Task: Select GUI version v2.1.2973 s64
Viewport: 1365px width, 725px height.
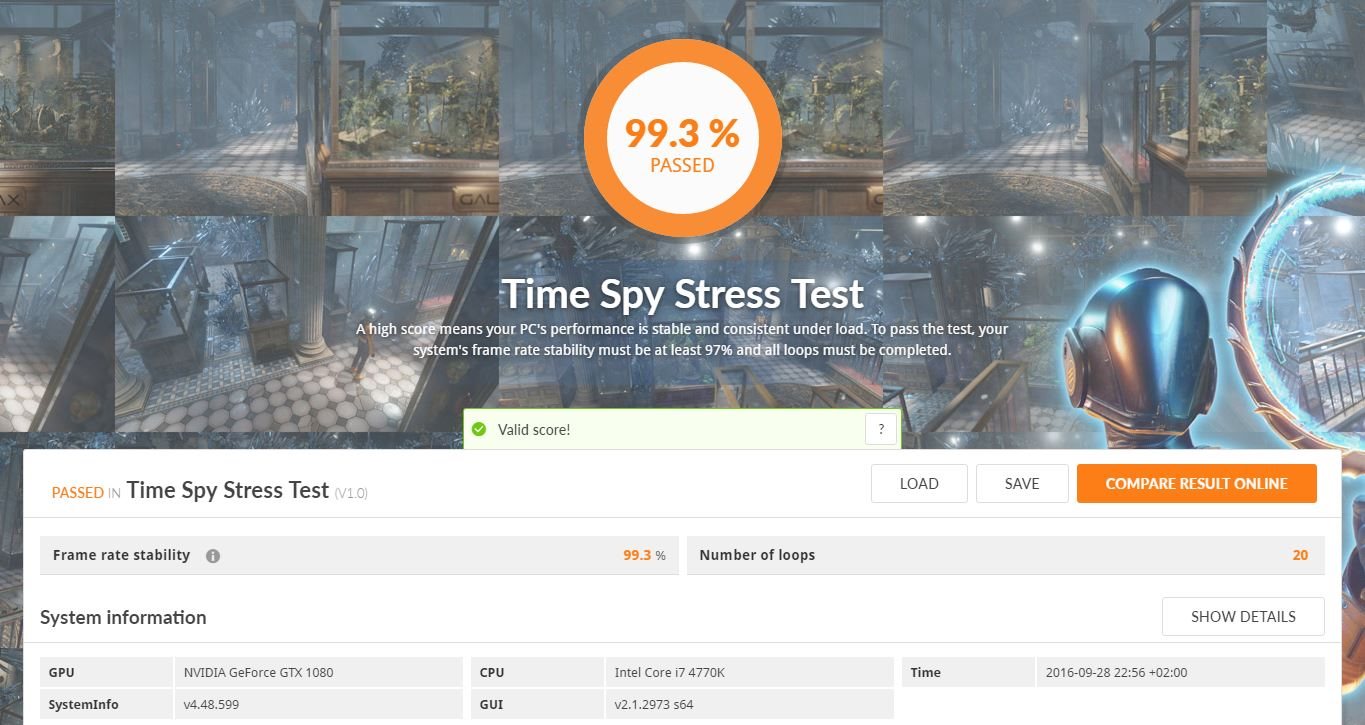Action: 654,705
